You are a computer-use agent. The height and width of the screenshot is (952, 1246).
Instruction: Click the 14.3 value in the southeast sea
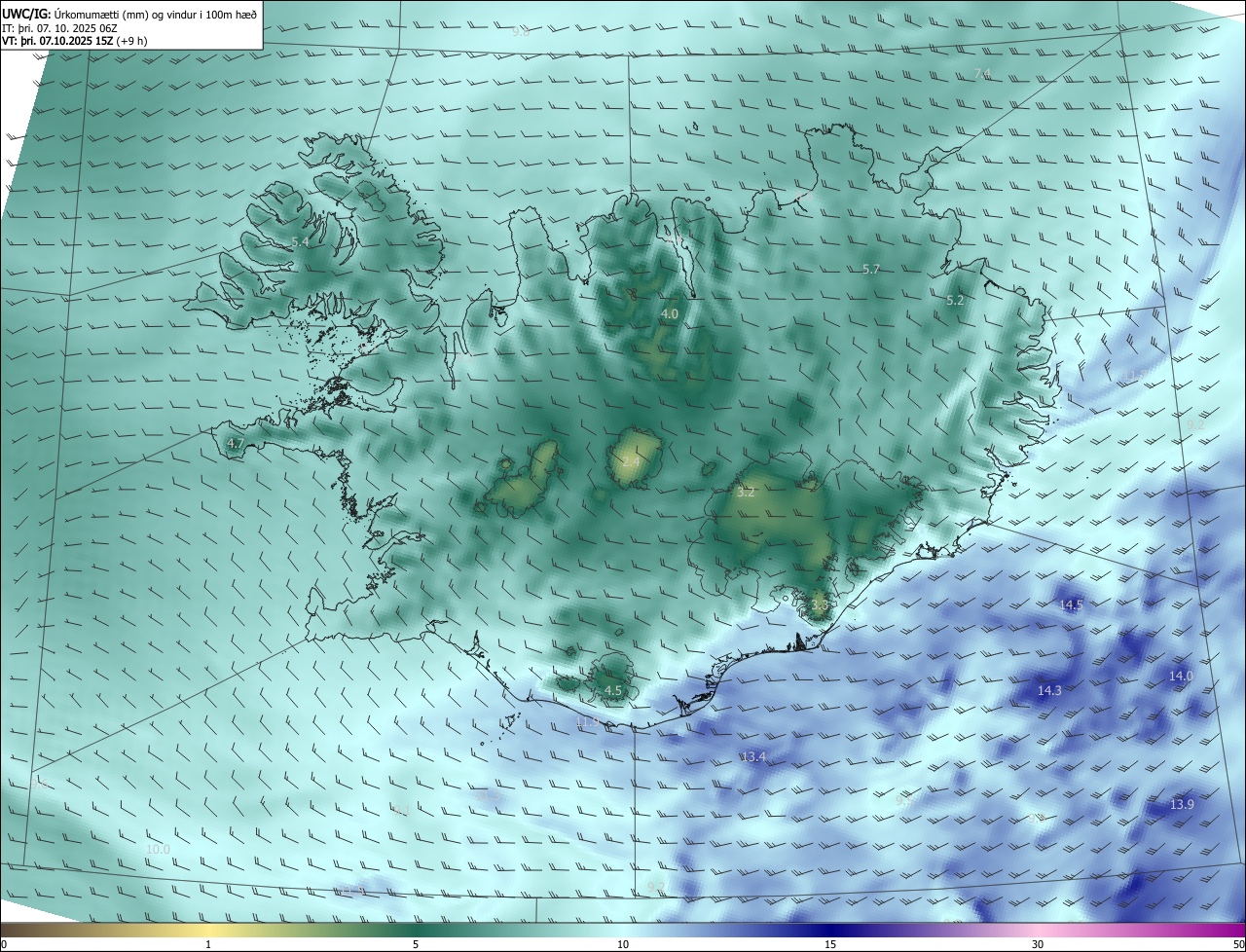click(x=1049, y=690)
